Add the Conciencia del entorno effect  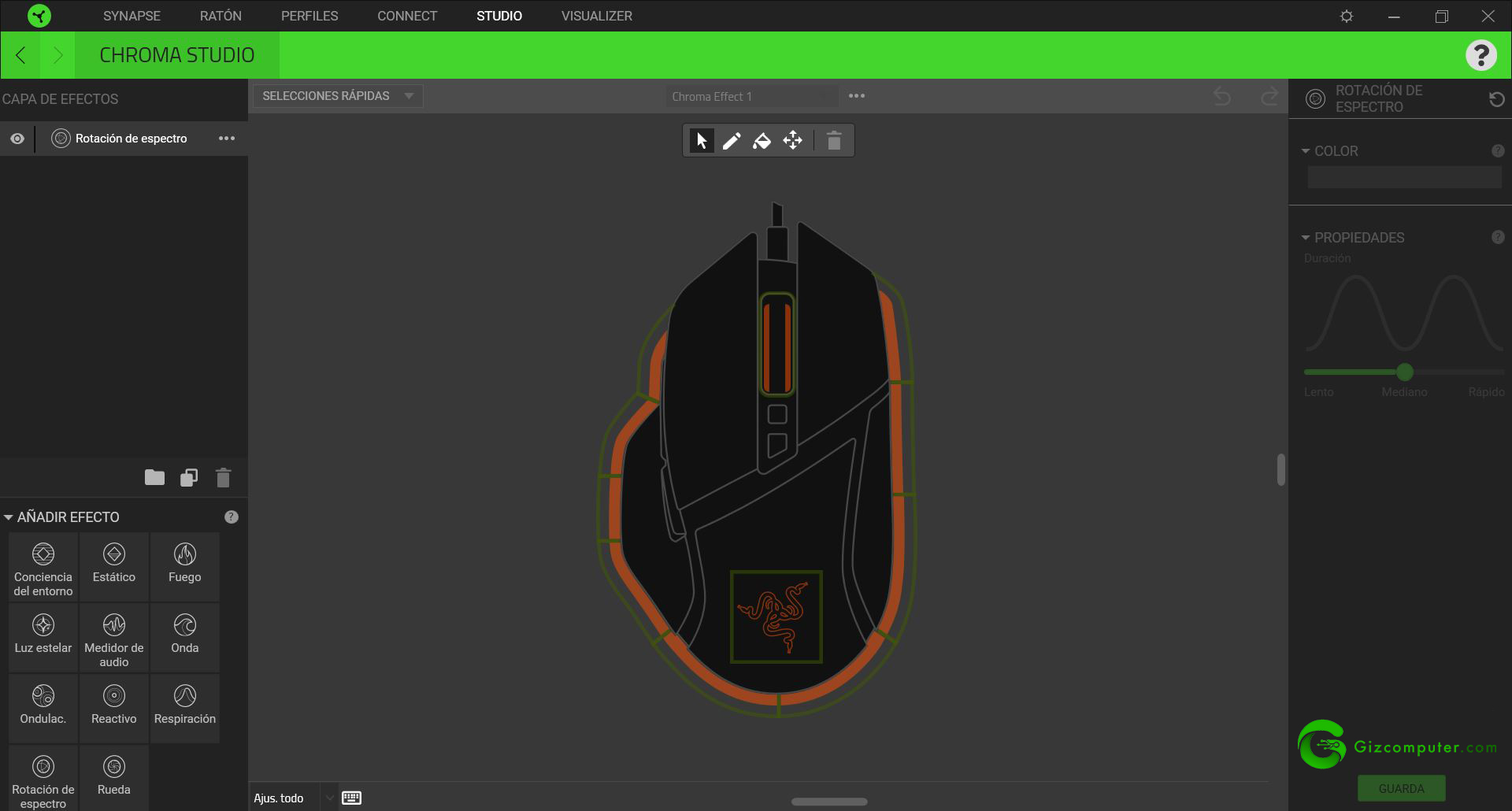tap(43, 568)
